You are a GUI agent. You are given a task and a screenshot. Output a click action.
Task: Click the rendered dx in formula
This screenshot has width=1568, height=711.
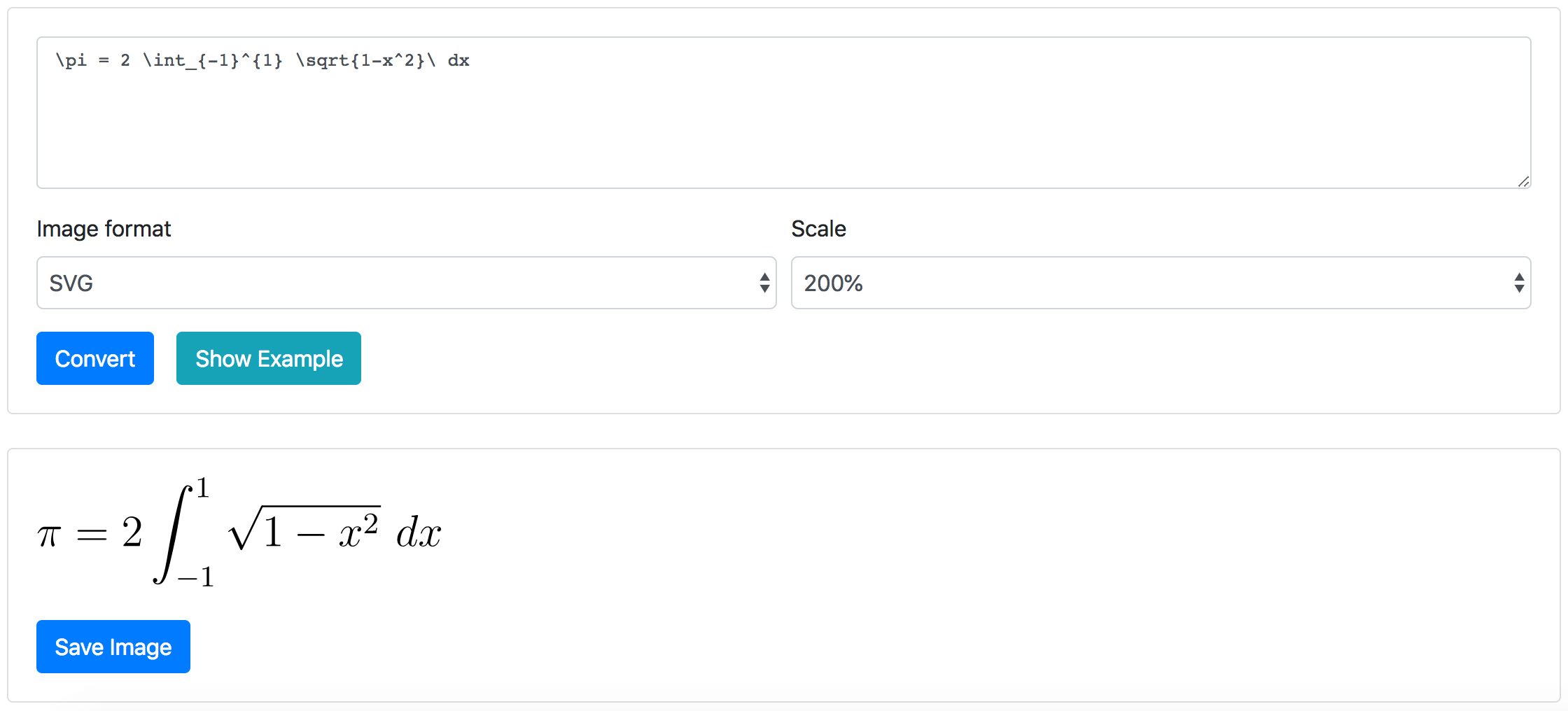pos(419,533)
